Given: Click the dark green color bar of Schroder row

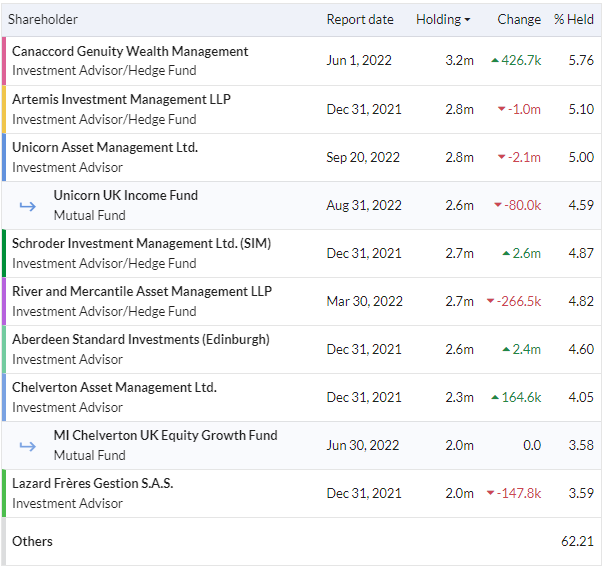Looking at the screenshot, I should pos(4,253).
